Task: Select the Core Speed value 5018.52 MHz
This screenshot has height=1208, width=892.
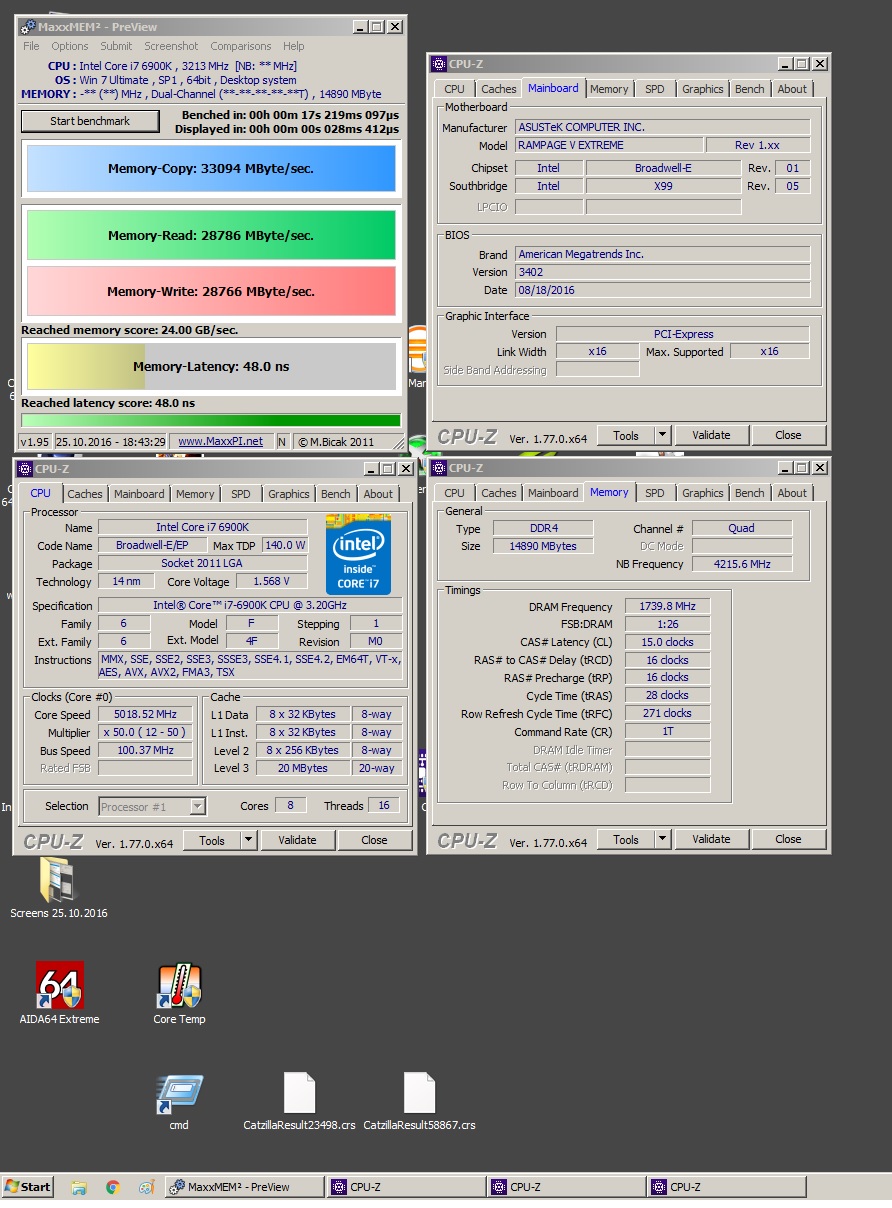Action: click(145, 715)
